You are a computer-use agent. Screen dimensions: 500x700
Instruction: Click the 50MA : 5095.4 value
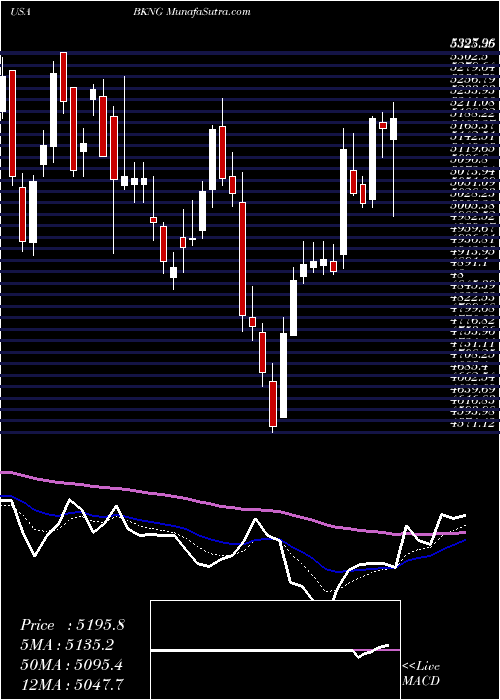[71, 664]
